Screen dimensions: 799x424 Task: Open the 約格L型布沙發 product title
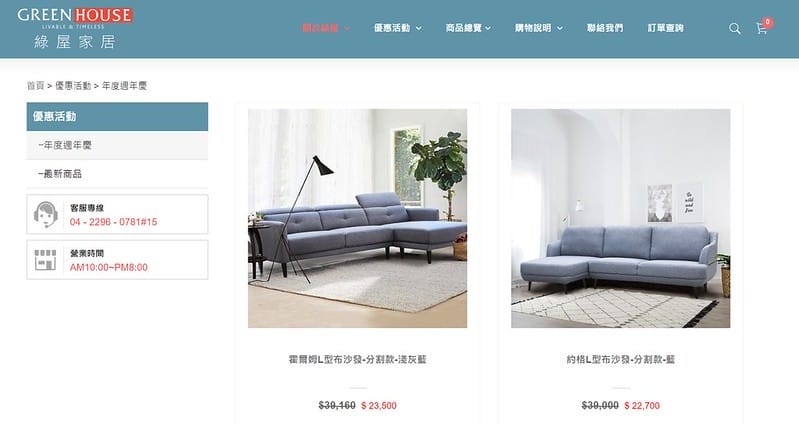[621, 359]
